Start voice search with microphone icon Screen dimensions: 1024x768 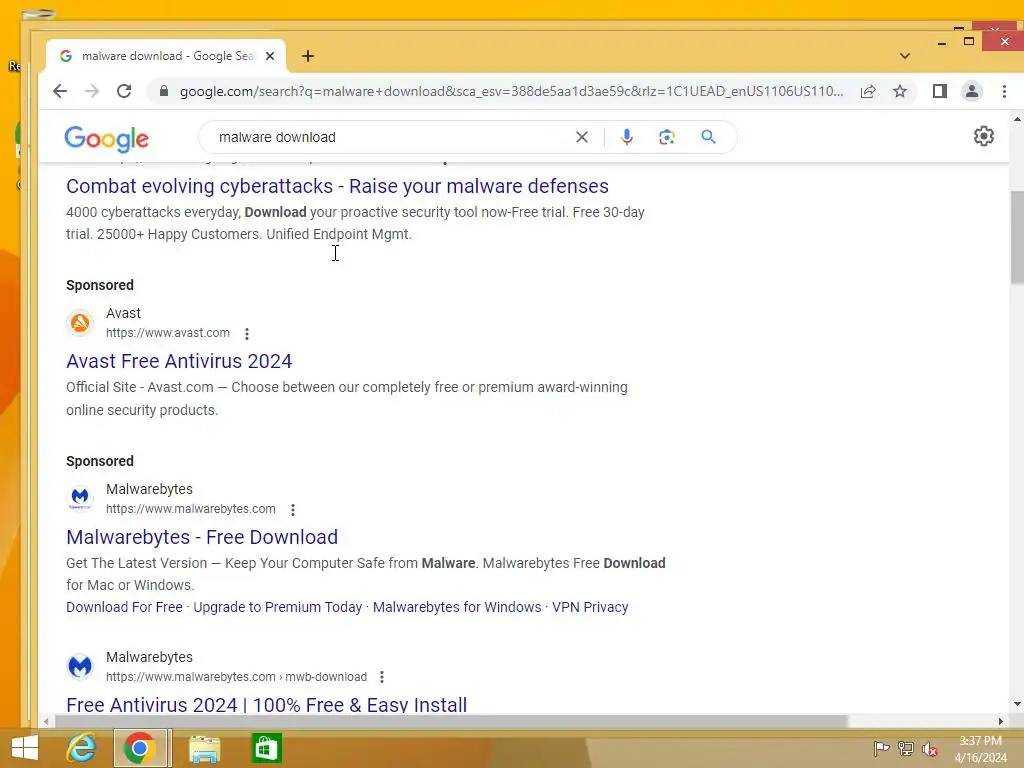[x=627, y=137]
